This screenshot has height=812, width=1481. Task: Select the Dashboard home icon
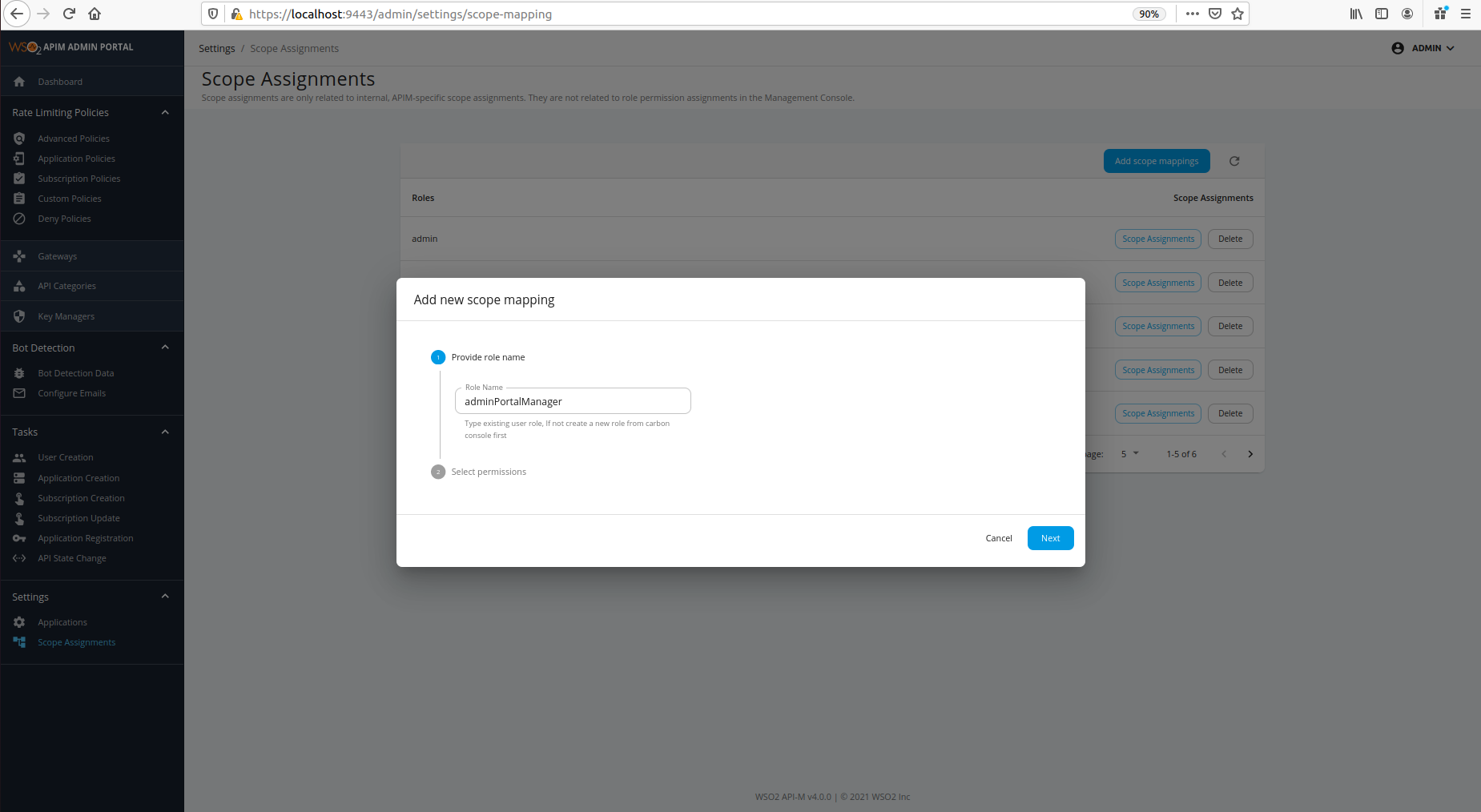click(18, 81)
